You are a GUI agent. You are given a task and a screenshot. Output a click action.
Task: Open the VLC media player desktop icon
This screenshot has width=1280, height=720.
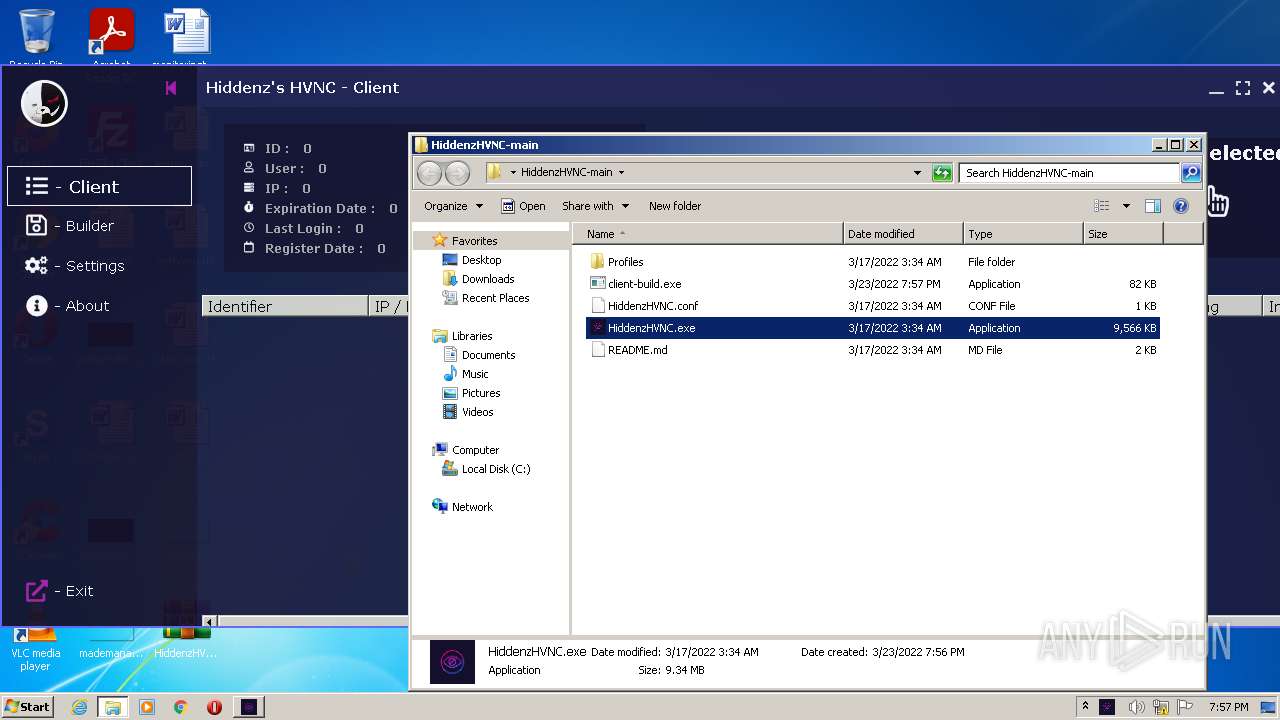(36, 649)
